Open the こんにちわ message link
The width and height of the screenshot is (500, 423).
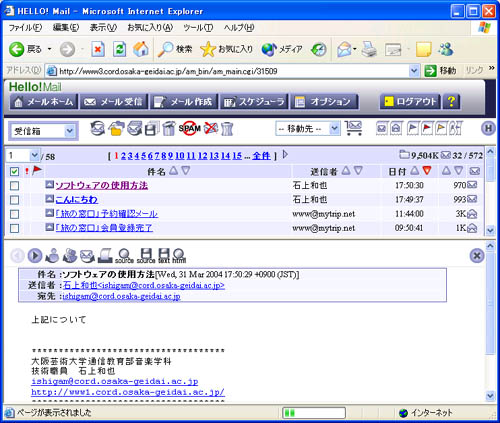click(x=76, y=200)
